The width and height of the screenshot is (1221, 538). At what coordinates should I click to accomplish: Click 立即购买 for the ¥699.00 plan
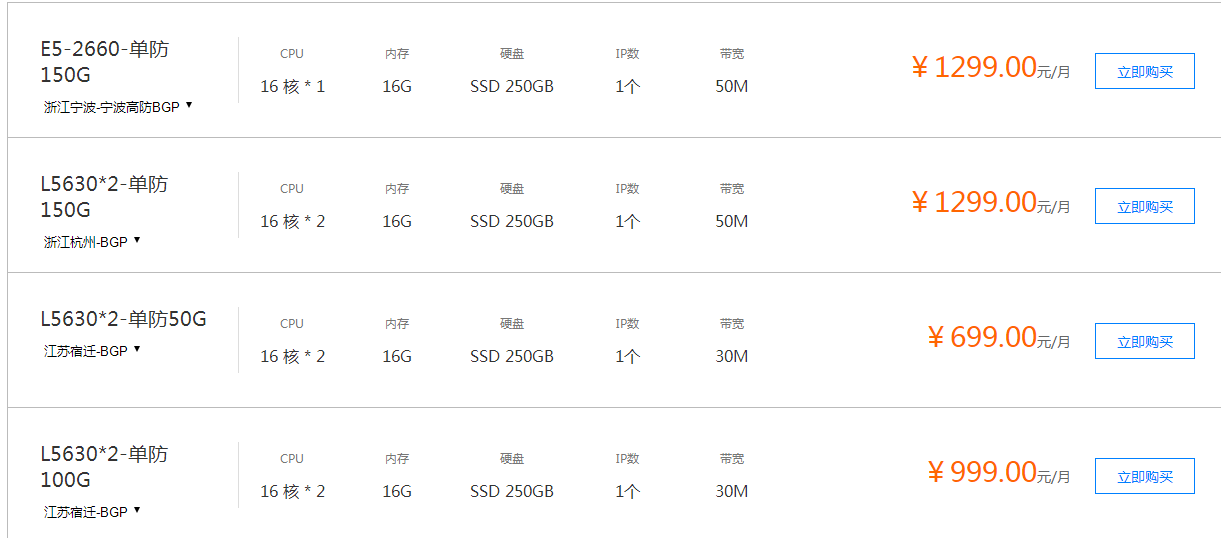click(x=1144, y=341)
